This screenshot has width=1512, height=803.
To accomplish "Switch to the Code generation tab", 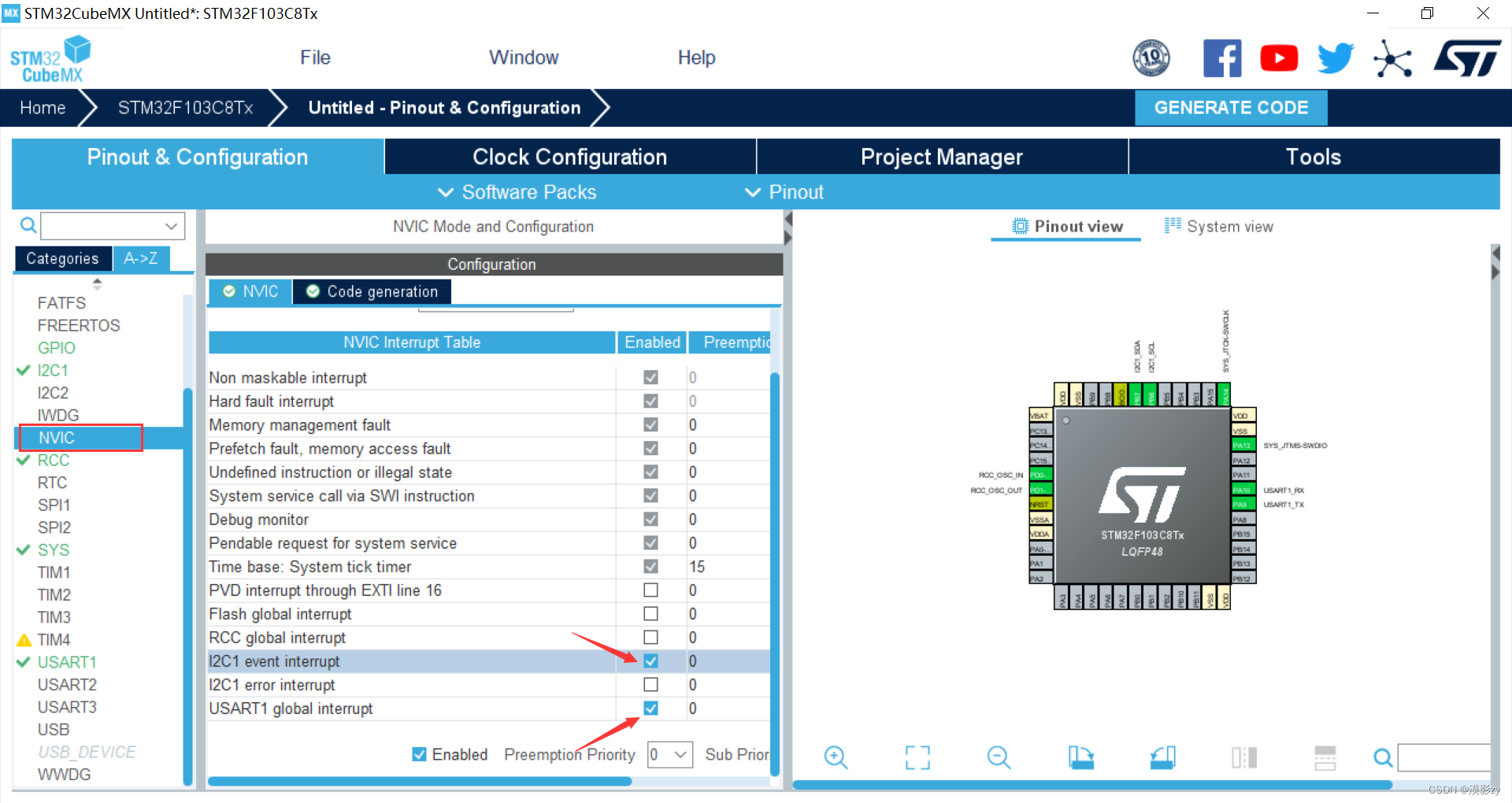I will (x=372, y=291).
